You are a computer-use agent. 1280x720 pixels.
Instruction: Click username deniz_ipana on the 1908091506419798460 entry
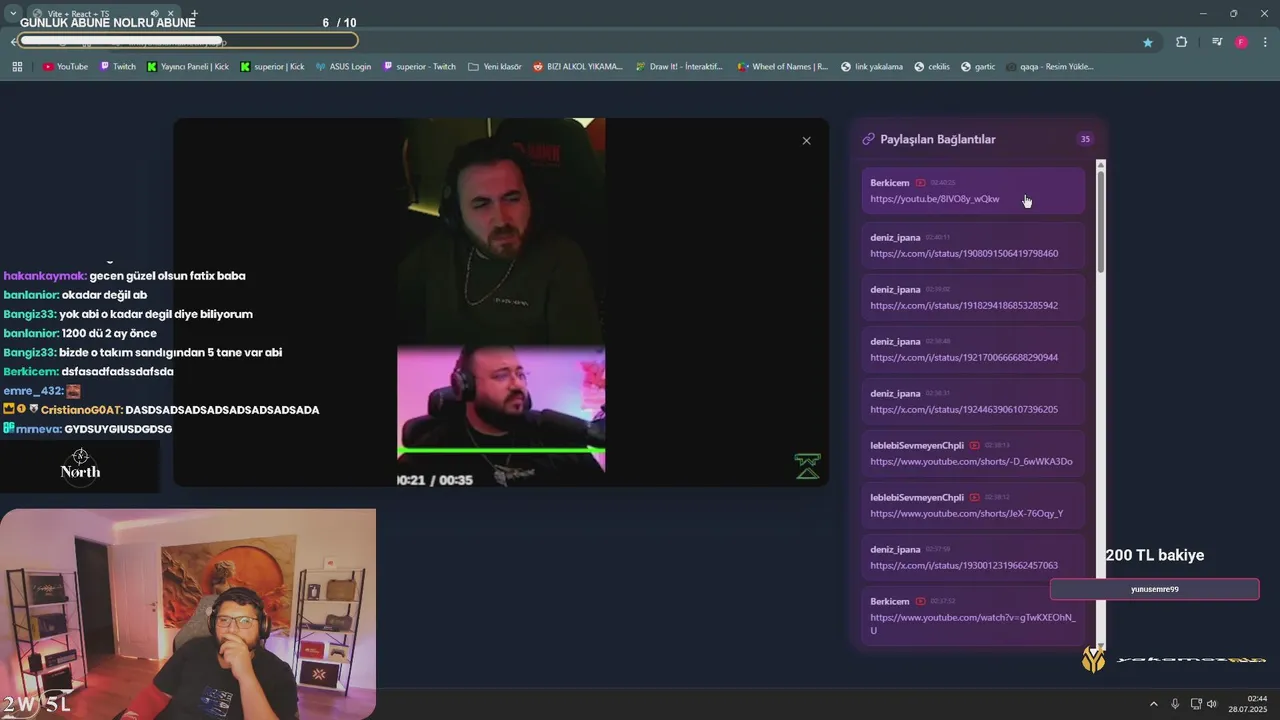[895, 237]
